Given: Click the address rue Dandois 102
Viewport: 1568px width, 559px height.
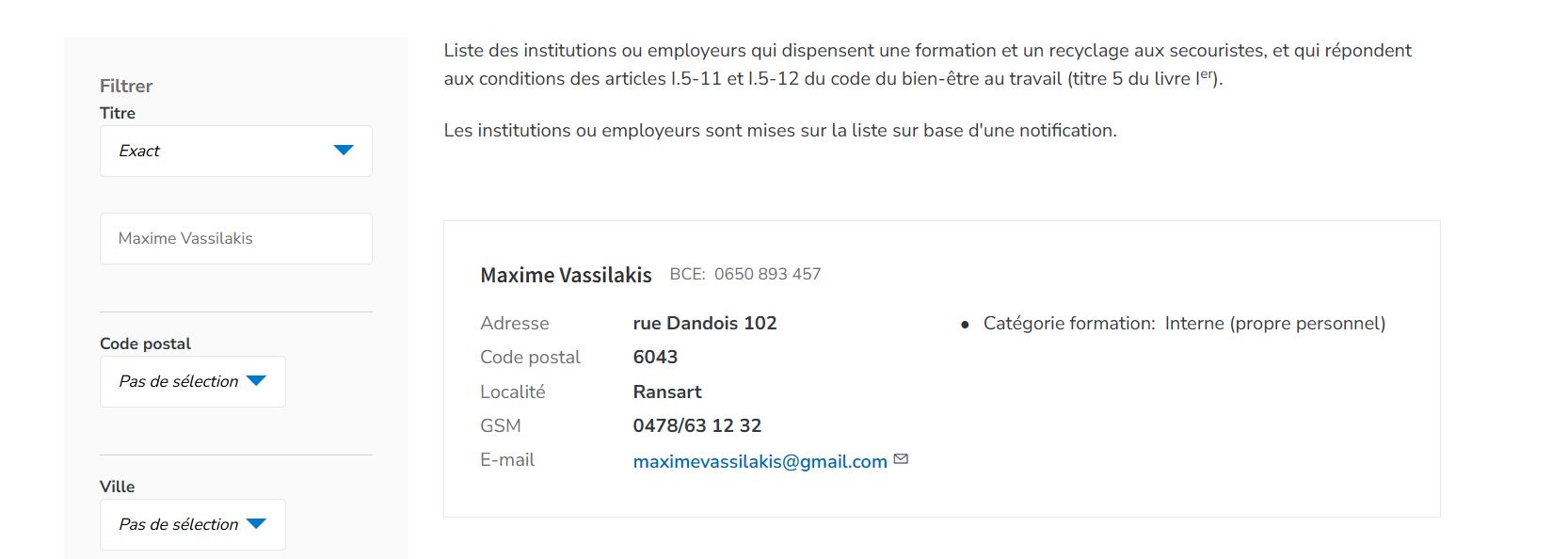Looking at the screenshot, I should coord(705,323).
